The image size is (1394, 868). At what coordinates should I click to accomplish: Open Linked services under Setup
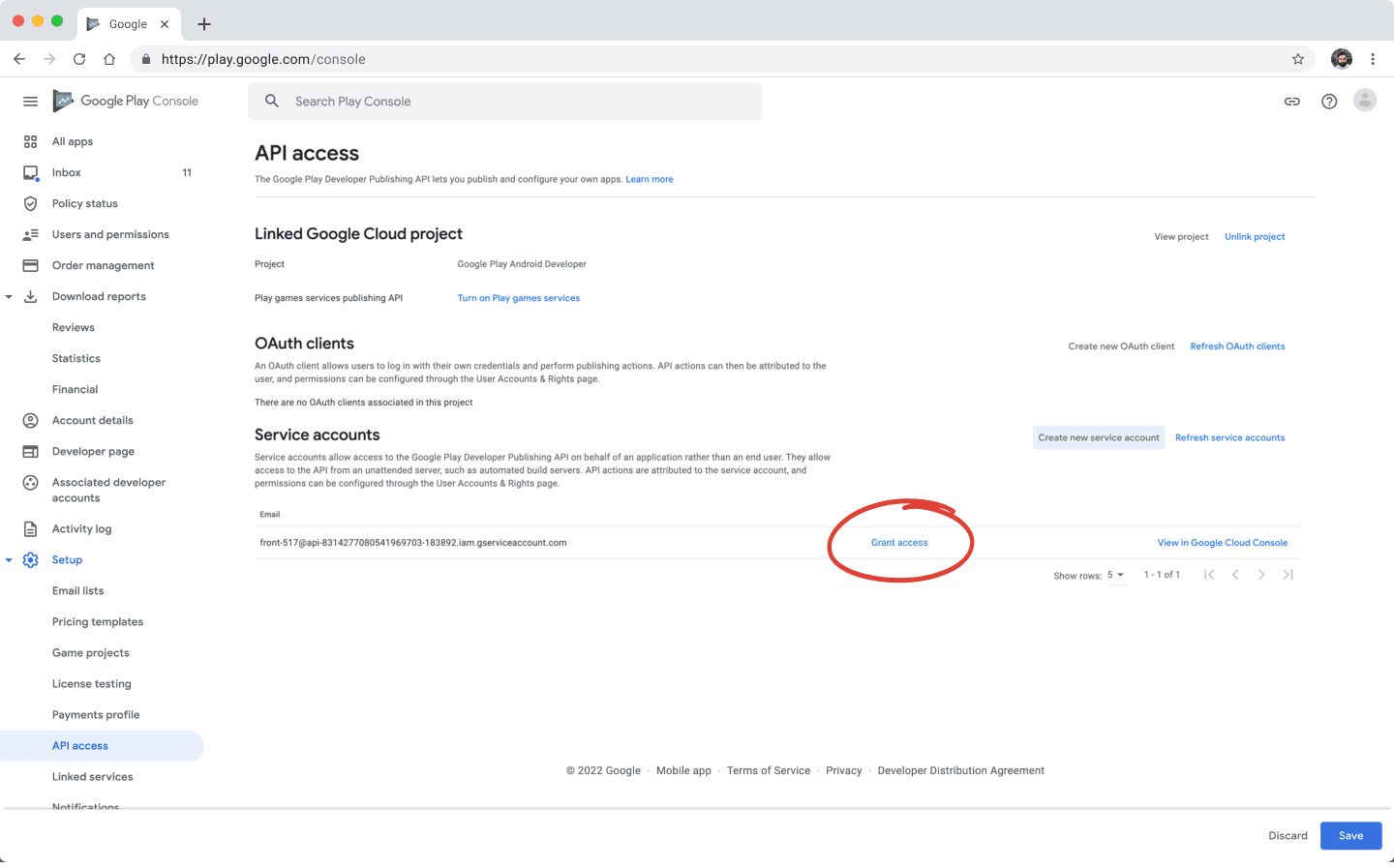(93, 776)
